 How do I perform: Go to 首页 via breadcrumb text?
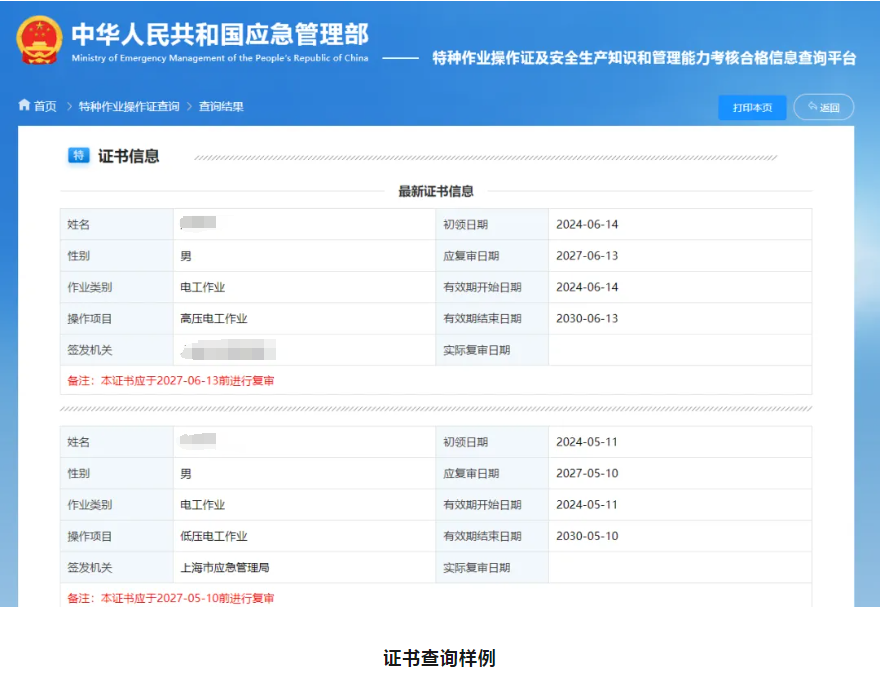pos(45,106)
